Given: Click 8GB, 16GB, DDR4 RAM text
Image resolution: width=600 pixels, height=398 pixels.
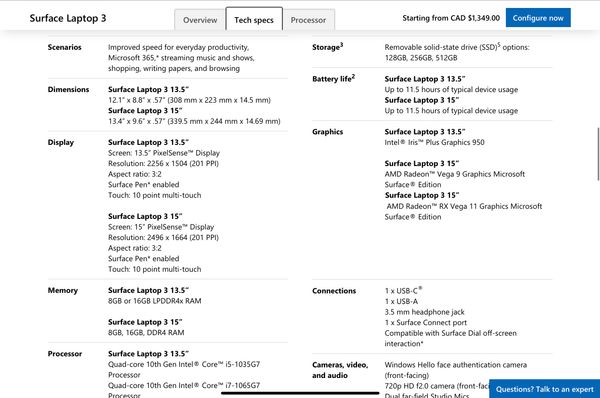Looking at the screenshot, I should tap(146, 333).
